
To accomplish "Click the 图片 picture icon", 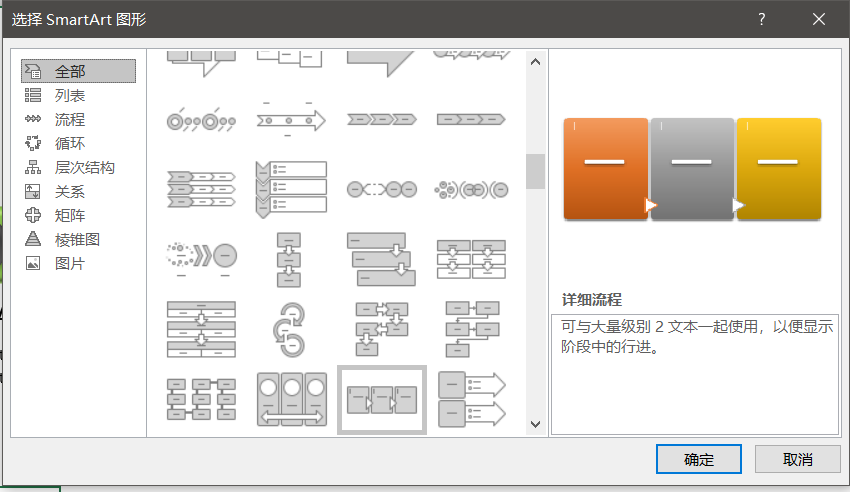I will click(x=33, y=263).
